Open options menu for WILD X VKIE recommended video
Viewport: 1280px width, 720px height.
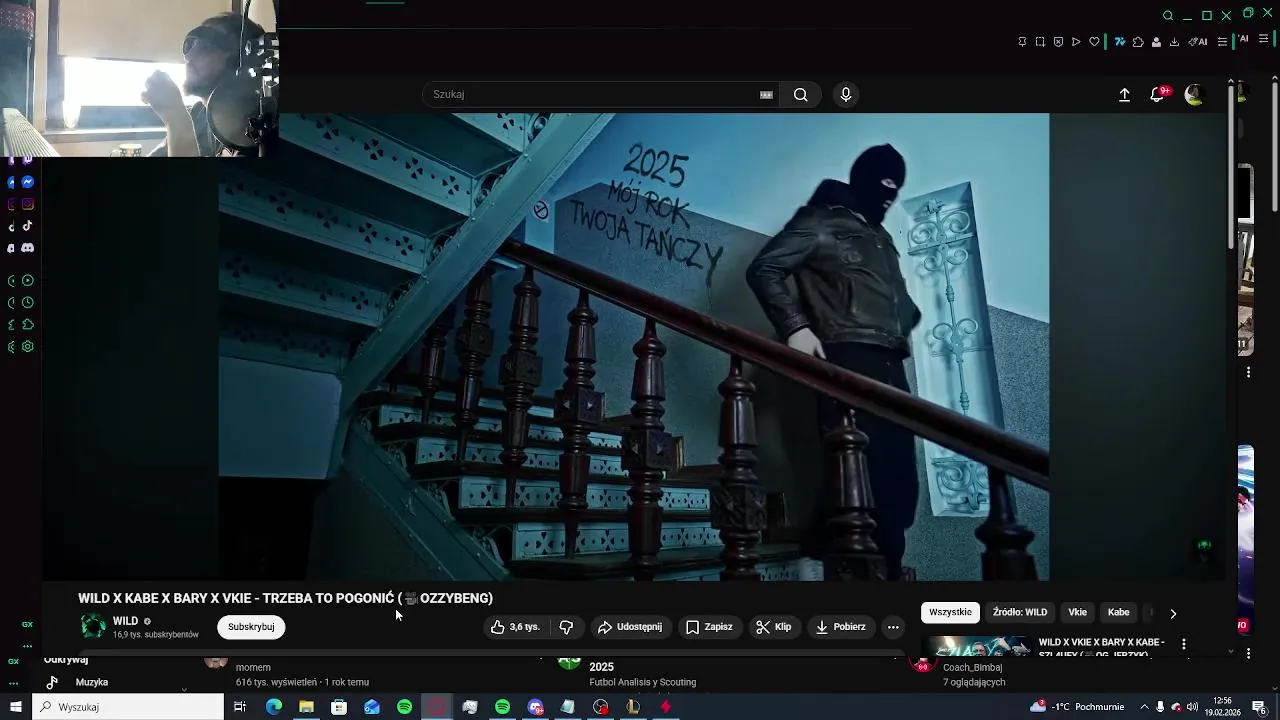(x=1183, y=644)
